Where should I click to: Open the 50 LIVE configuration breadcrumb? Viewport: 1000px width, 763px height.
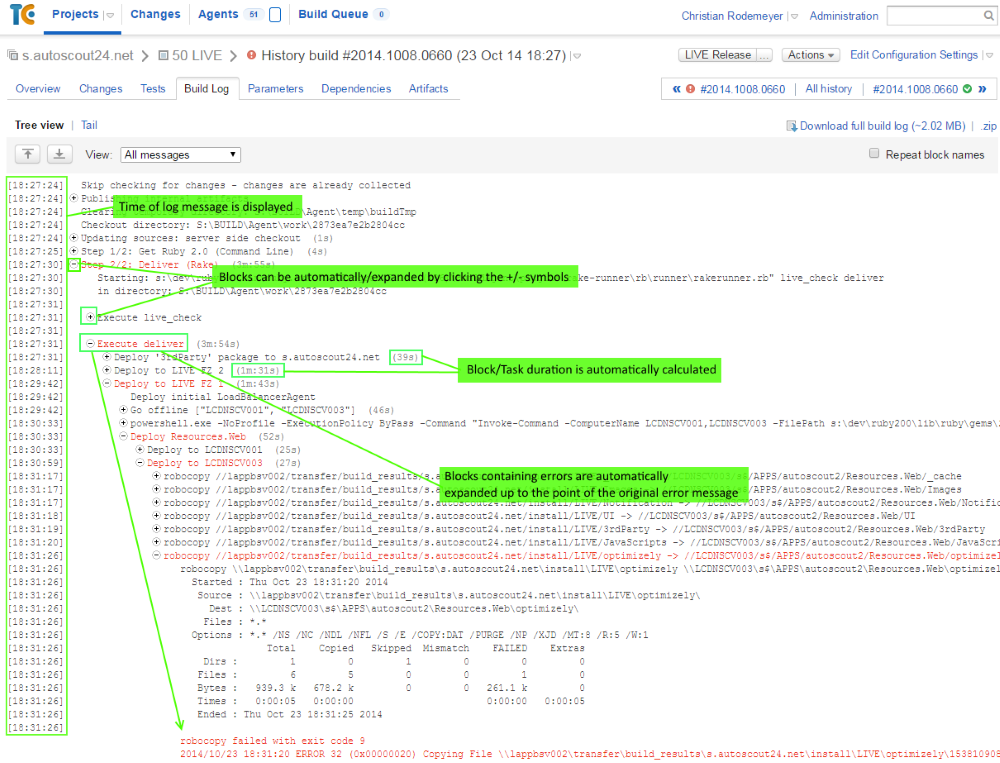pos(196,56)
